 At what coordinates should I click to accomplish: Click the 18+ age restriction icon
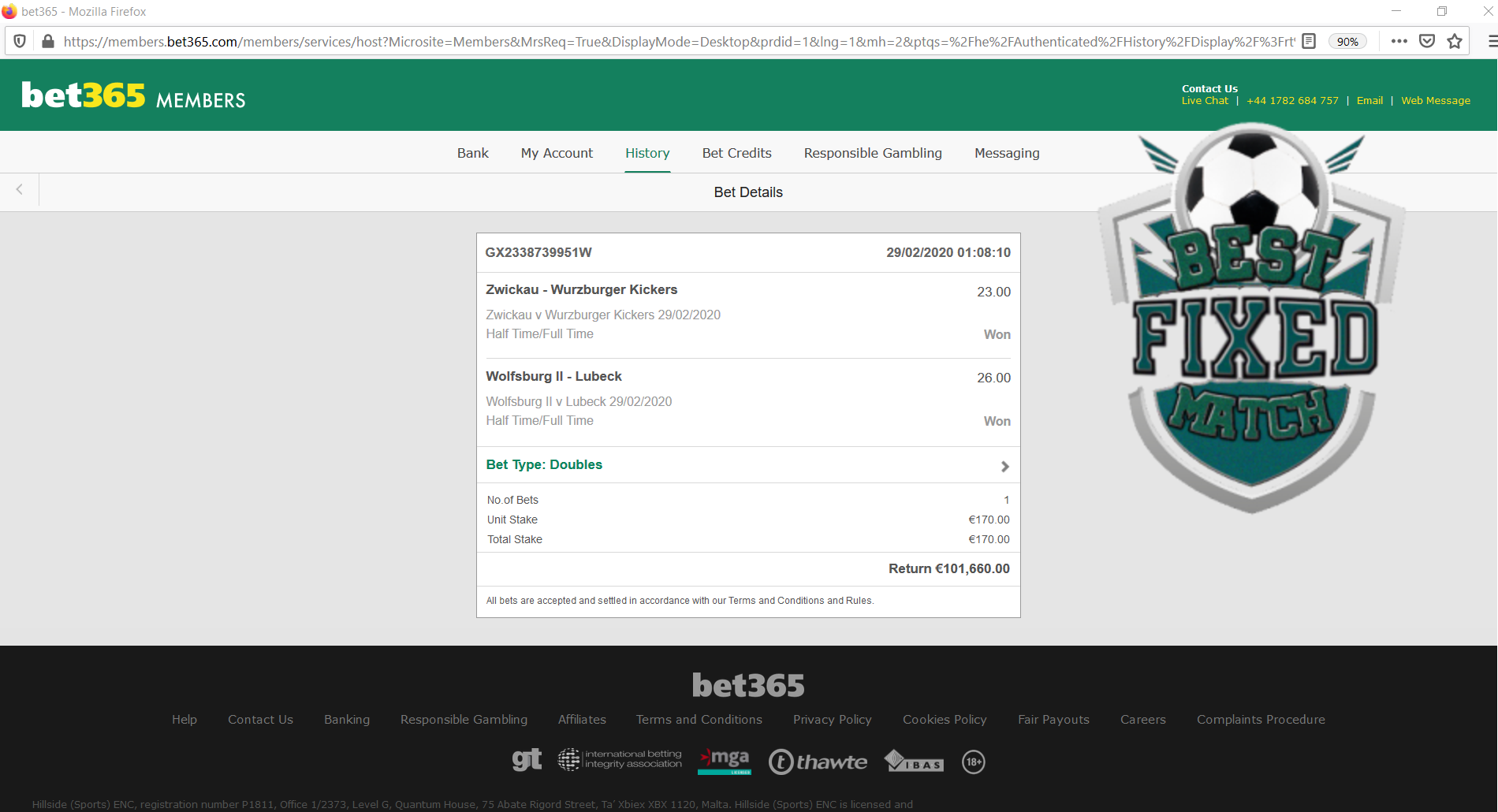(x=974, y=762)
